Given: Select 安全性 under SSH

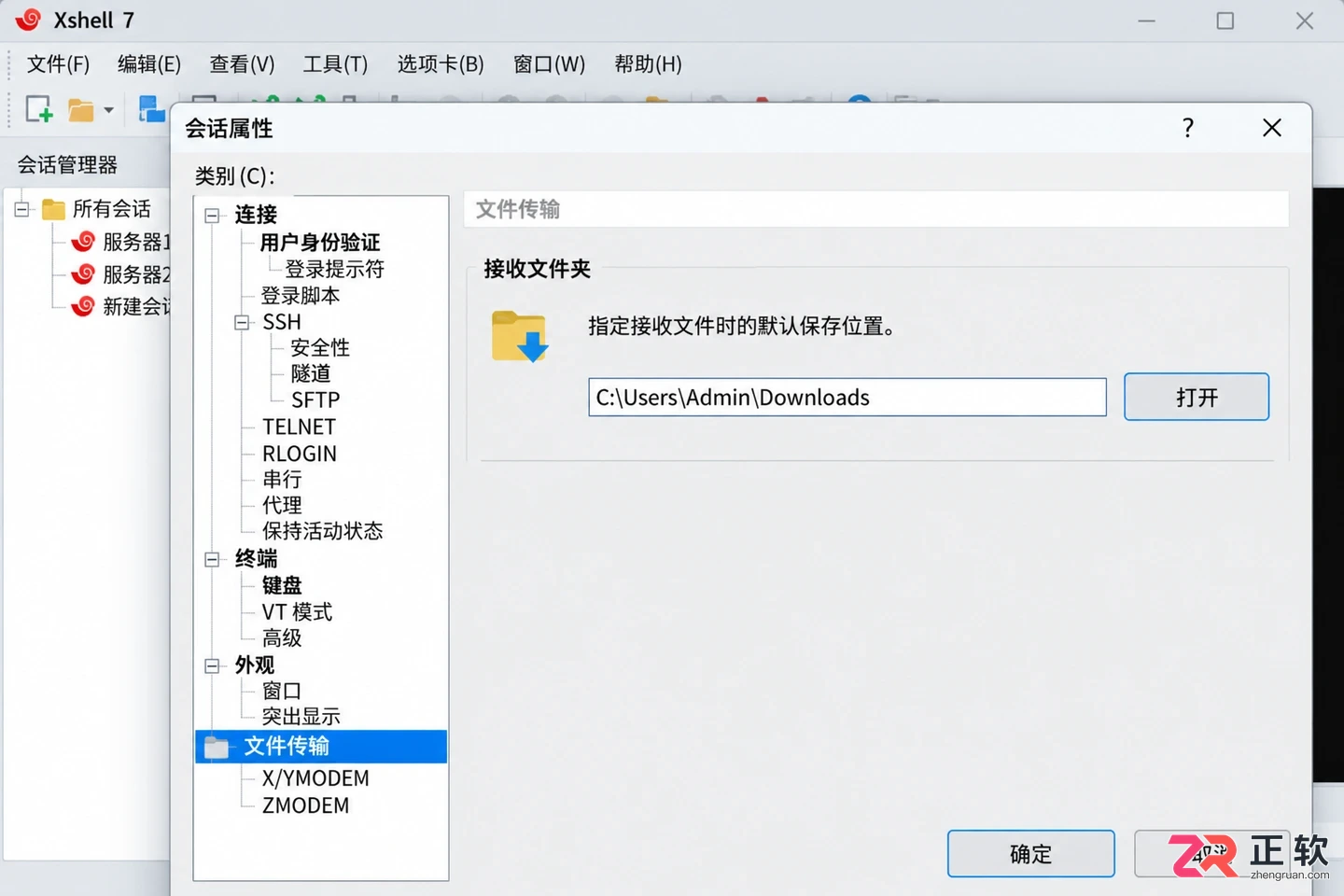Looking at the screenshot, I should pos(320,348).
